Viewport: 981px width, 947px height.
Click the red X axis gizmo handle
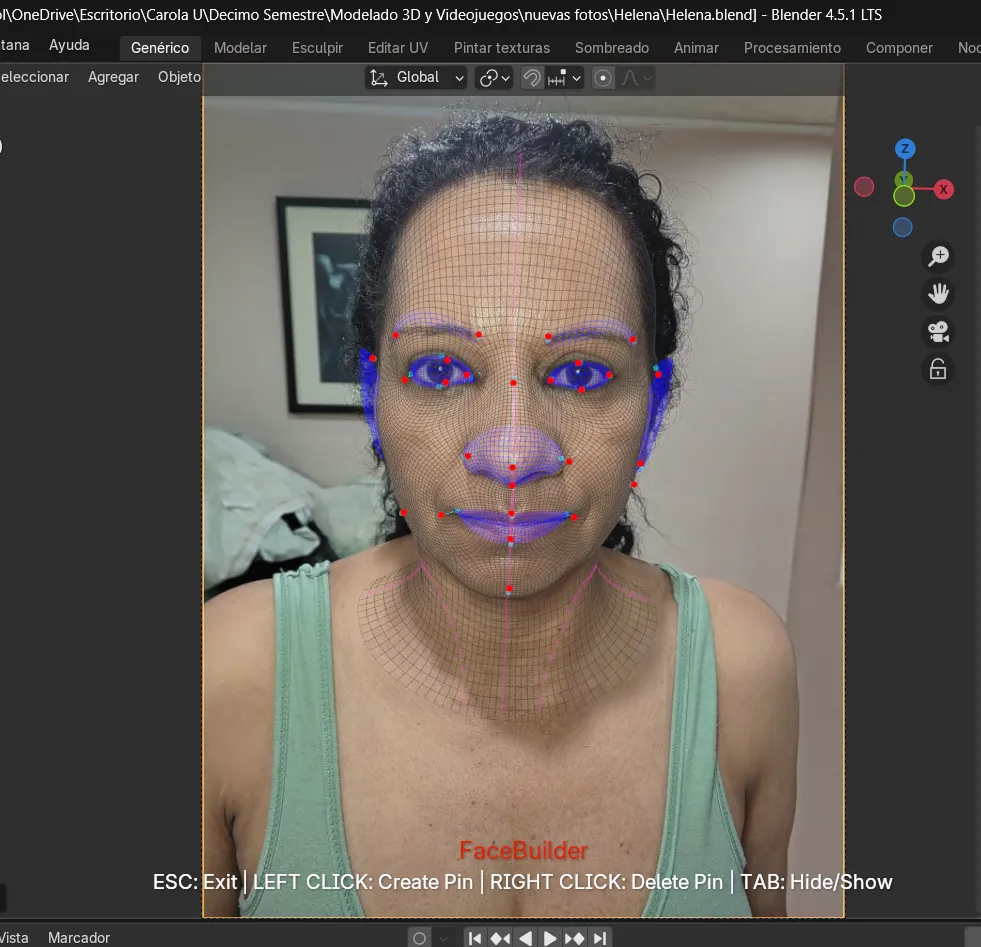point(943,189)
